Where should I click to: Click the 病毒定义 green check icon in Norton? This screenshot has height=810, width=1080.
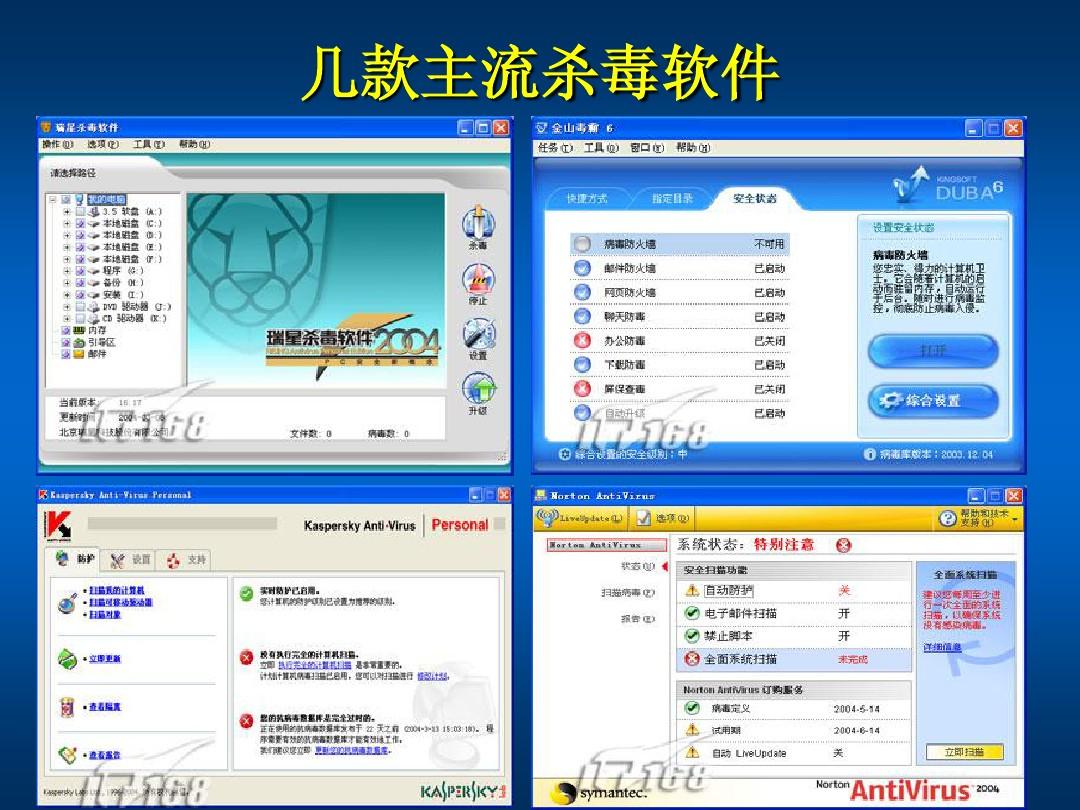[x=692, y=708]
